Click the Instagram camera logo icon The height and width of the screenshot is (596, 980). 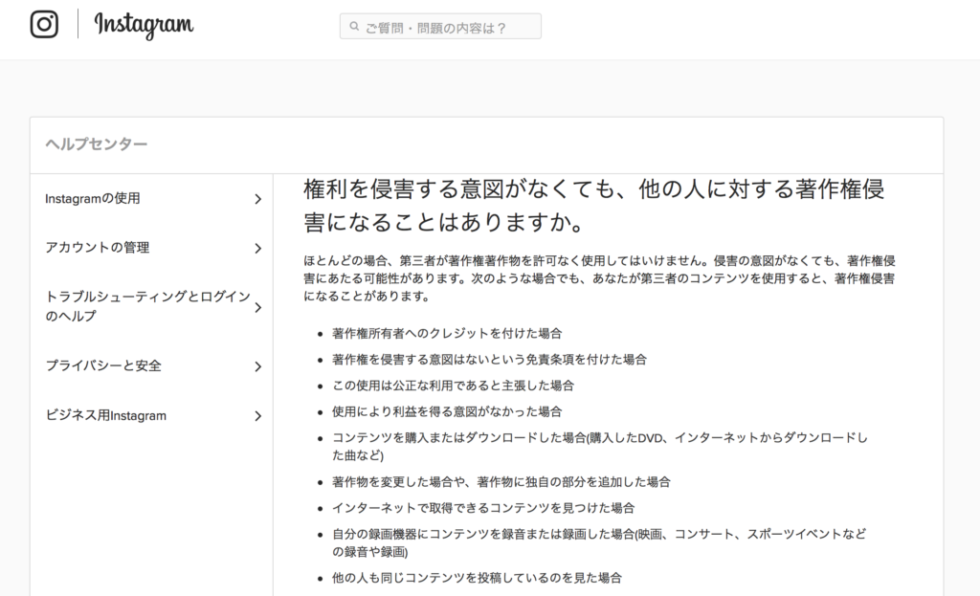44,25
